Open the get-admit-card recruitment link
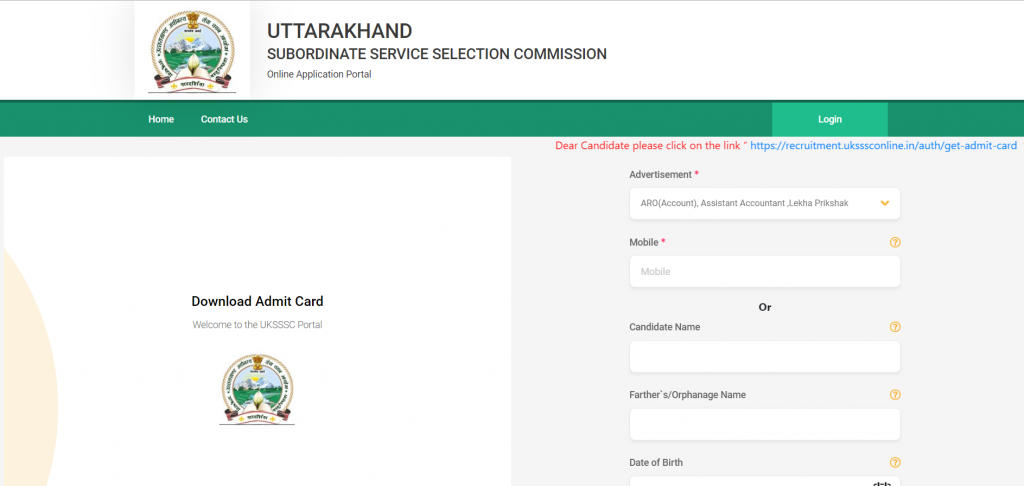This screenshot has height=486, width=1024. tap(883, 146)
